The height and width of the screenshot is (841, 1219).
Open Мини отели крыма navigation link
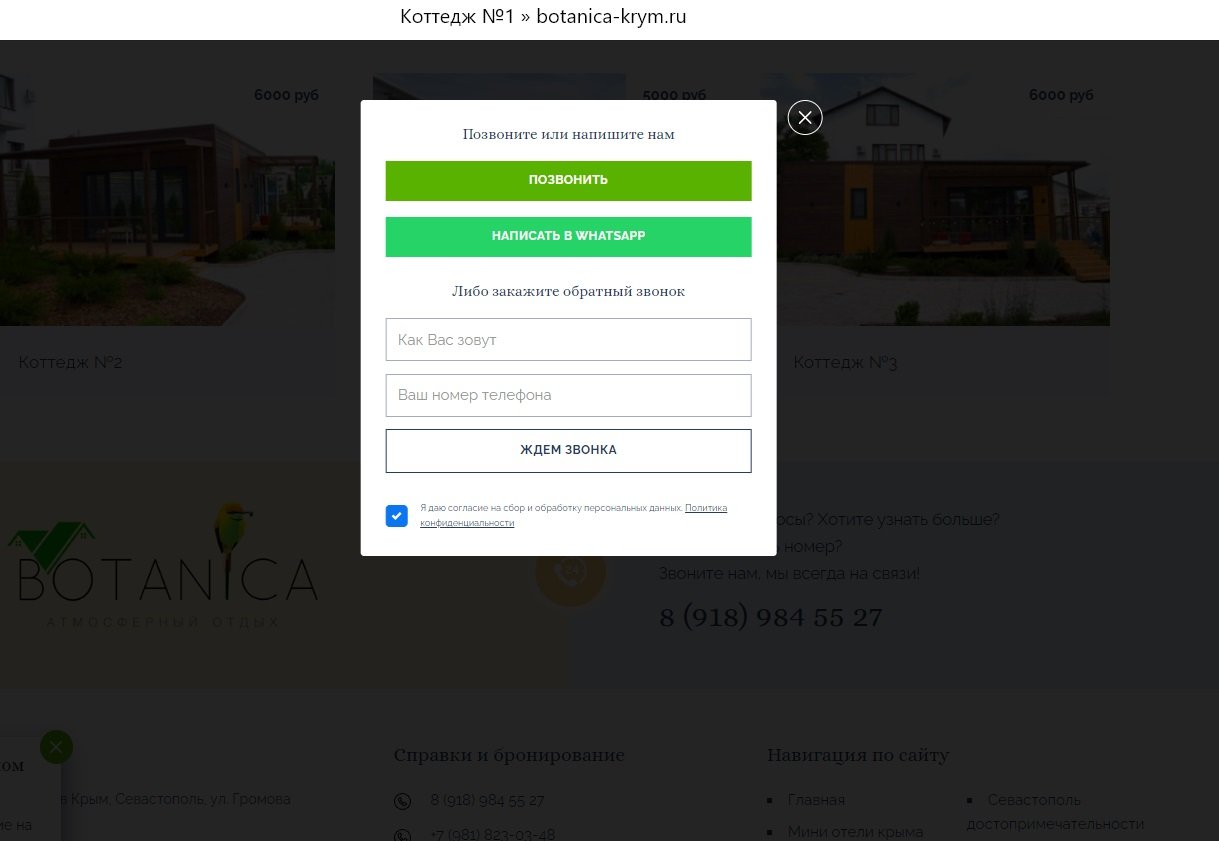tap(855, 832)
